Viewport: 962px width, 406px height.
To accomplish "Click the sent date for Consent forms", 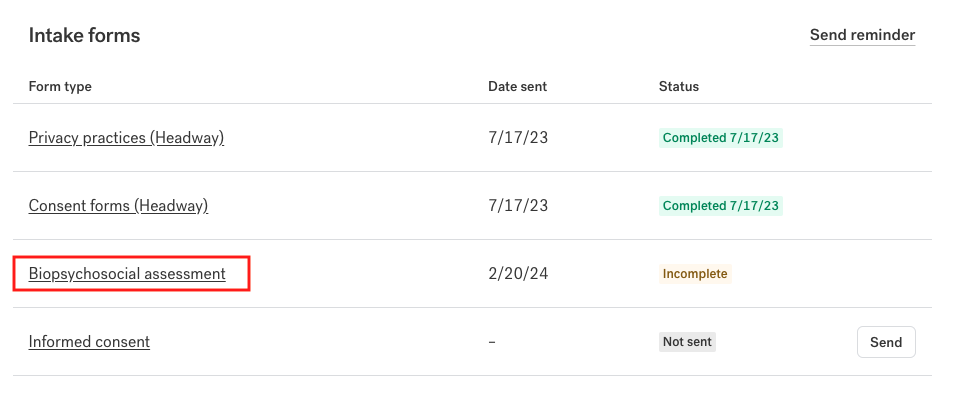I will tap(518, 205).
